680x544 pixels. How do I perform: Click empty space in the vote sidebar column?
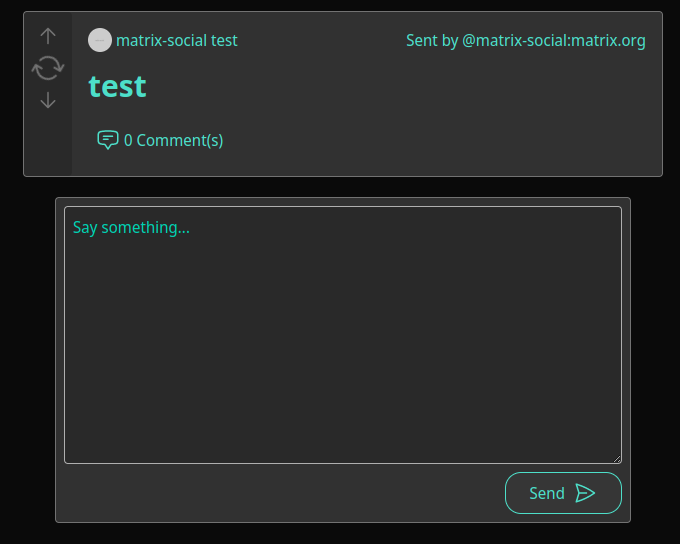pyautogui.click(x=48, y=143)
